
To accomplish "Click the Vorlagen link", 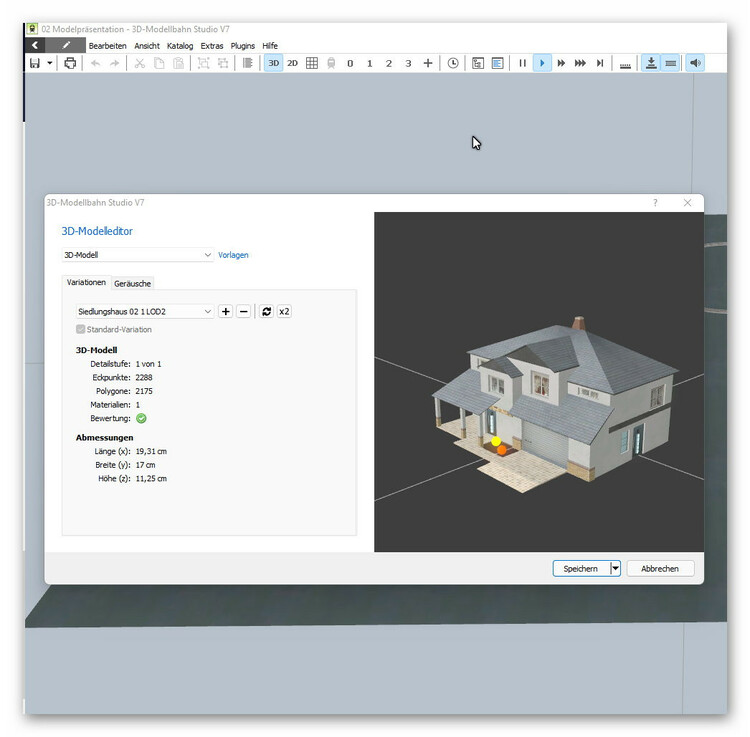I will tap(233, 255).
